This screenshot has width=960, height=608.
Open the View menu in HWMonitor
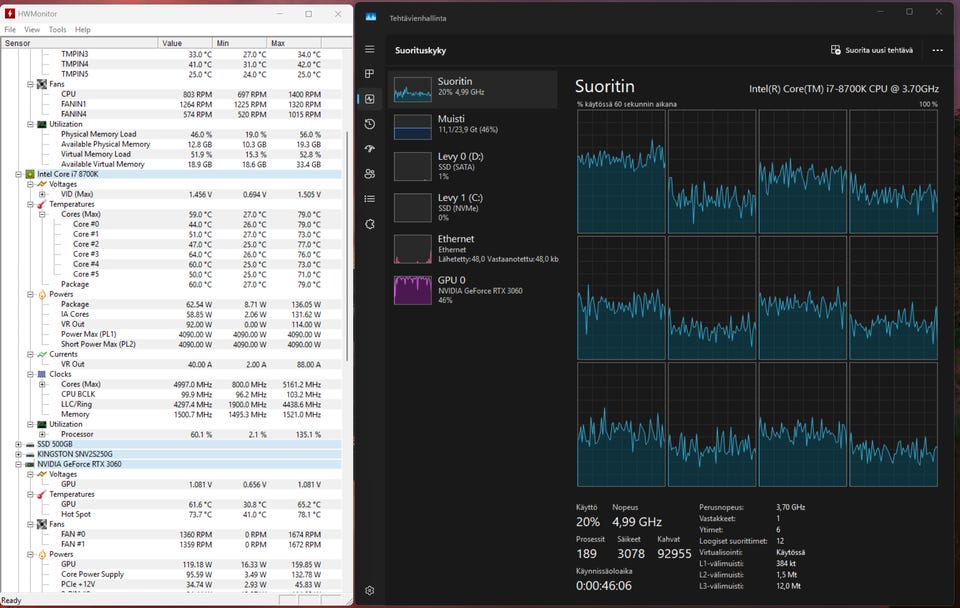tap(32, 30)
